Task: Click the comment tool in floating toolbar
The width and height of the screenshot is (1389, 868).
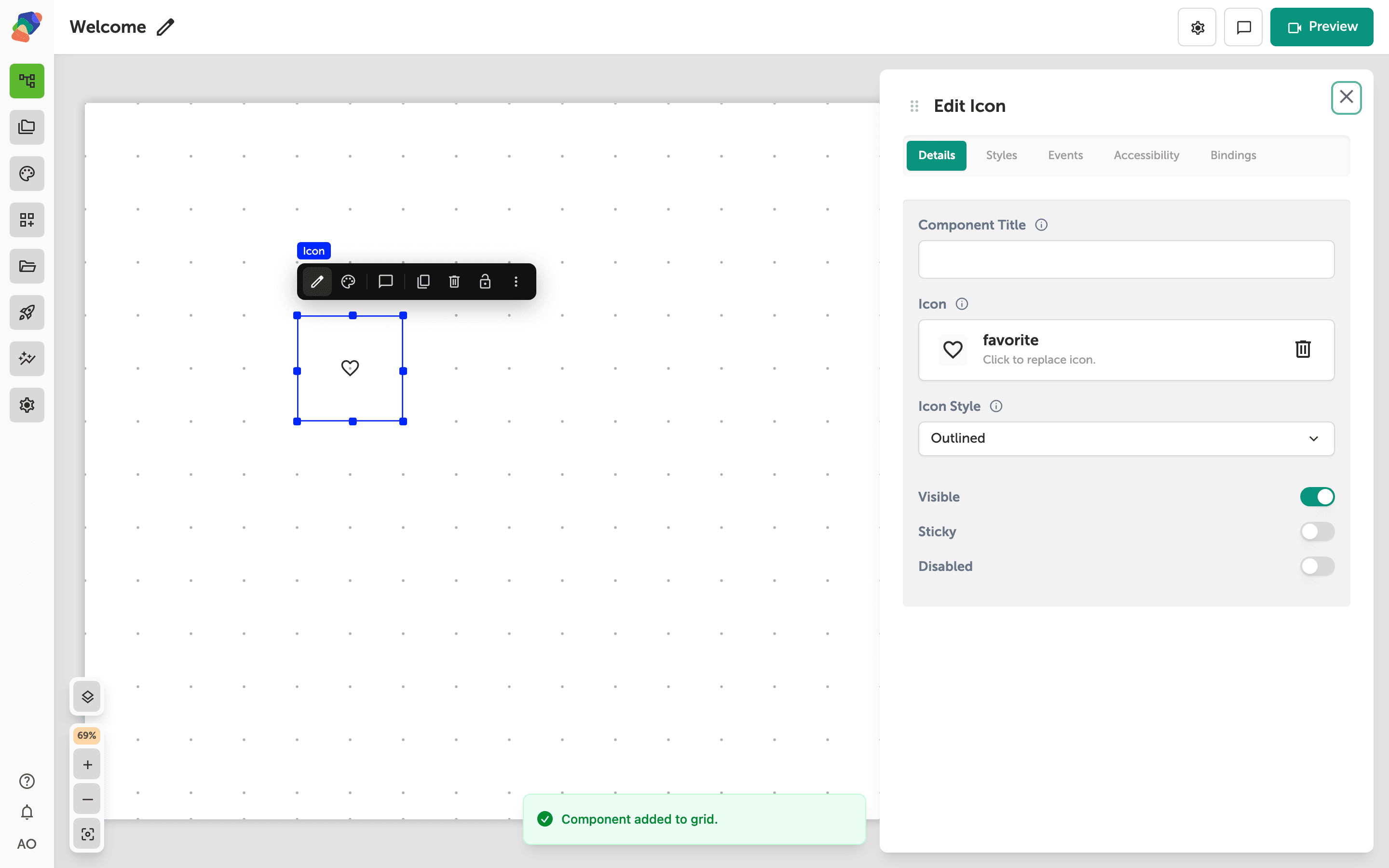Action: pyautogui.click(x=386, y=281)
